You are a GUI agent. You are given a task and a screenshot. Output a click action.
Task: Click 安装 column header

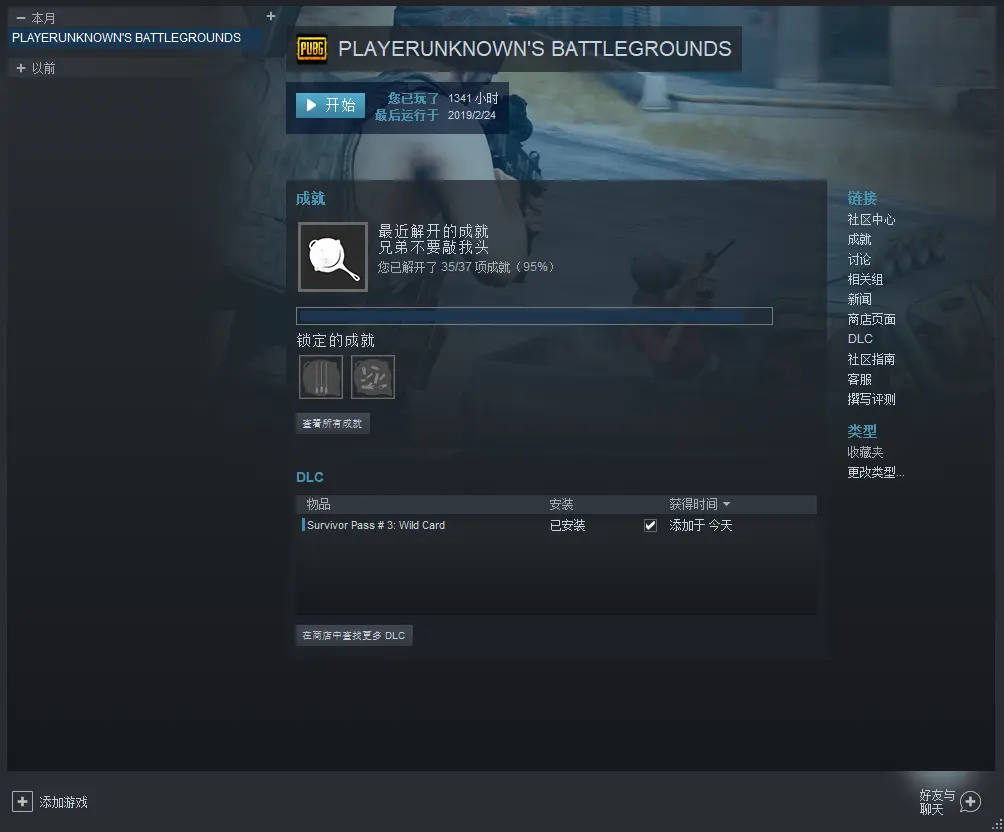[561, 504]
